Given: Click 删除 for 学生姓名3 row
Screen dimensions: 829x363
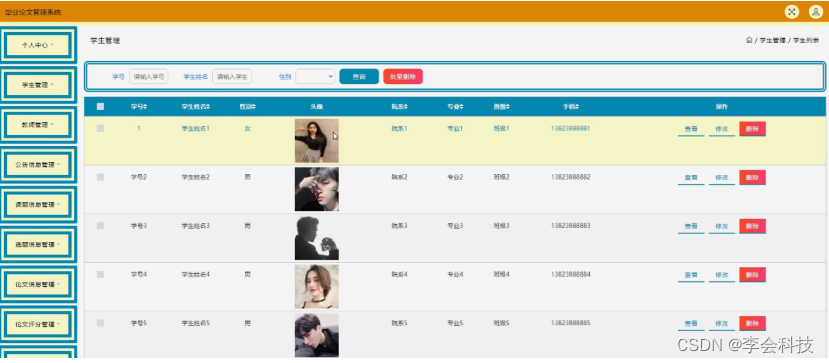Looking at the screenshot, I should click(752, 226).
